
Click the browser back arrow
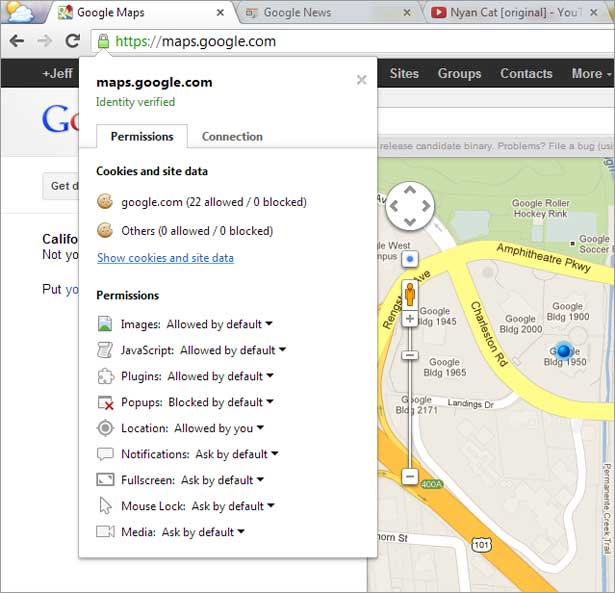click(x=16, y=42)
